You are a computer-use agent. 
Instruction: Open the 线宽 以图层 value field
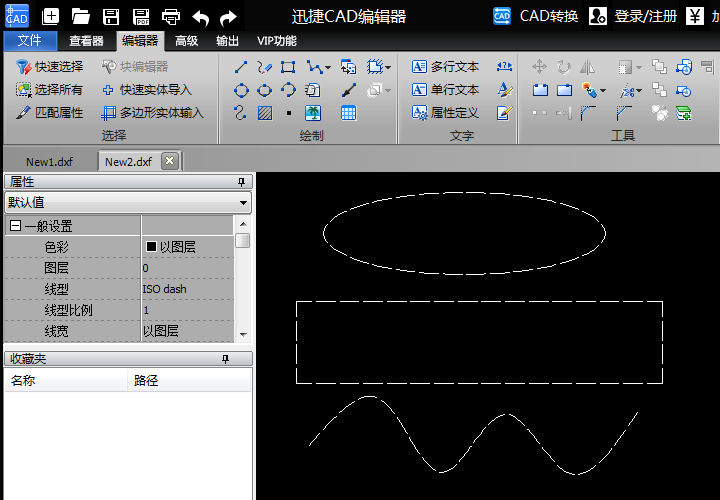187,331
